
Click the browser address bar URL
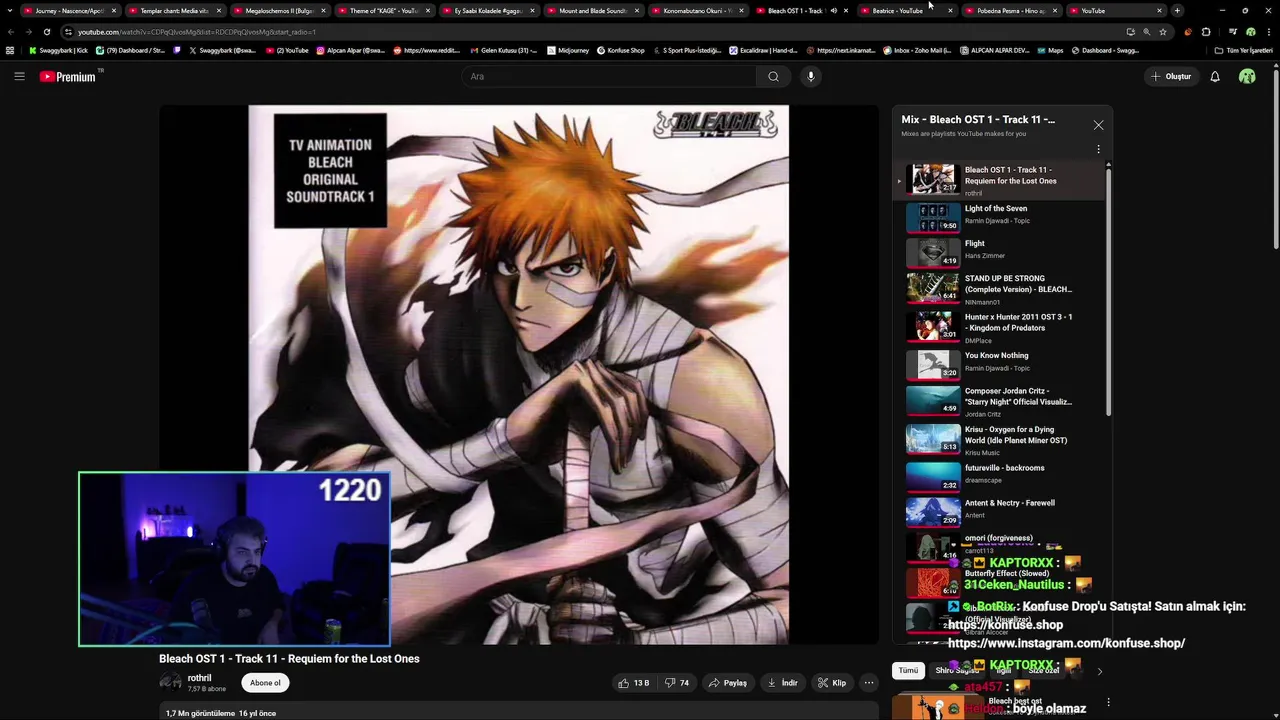point(197,32)
